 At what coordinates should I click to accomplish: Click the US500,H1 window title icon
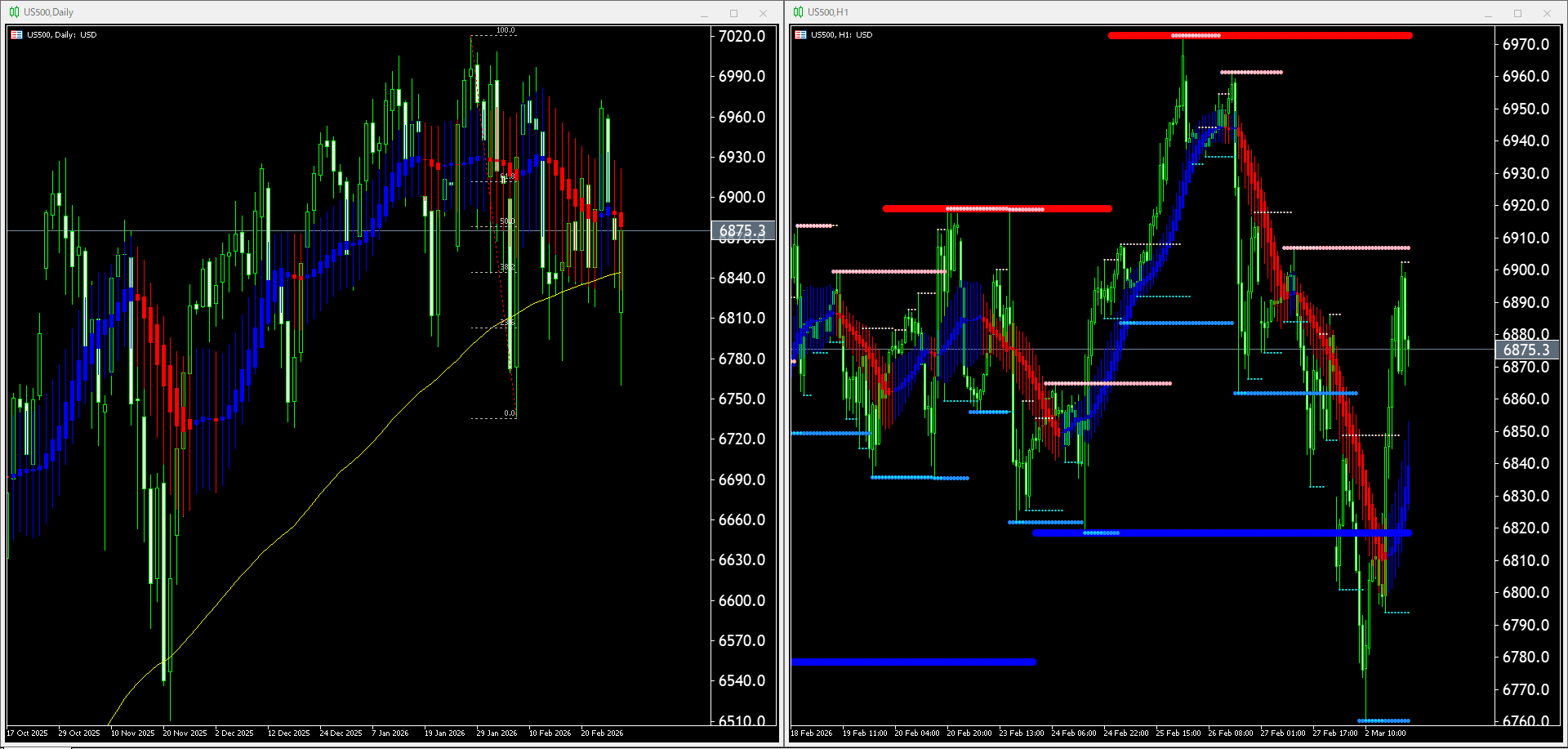click(798, 12)
